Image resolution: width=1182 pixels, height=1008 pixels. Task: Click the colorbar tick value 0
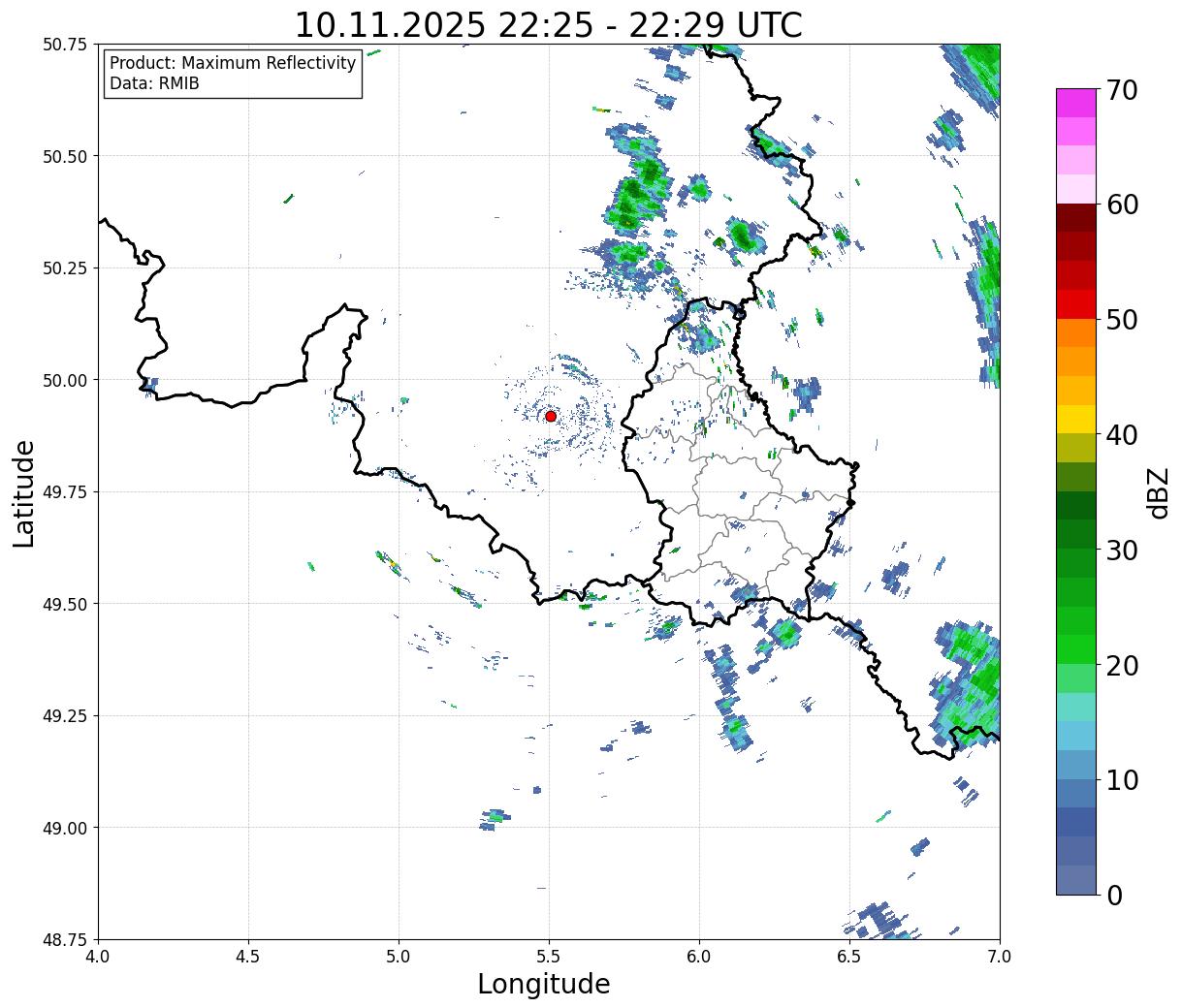tap(1114, 895)
